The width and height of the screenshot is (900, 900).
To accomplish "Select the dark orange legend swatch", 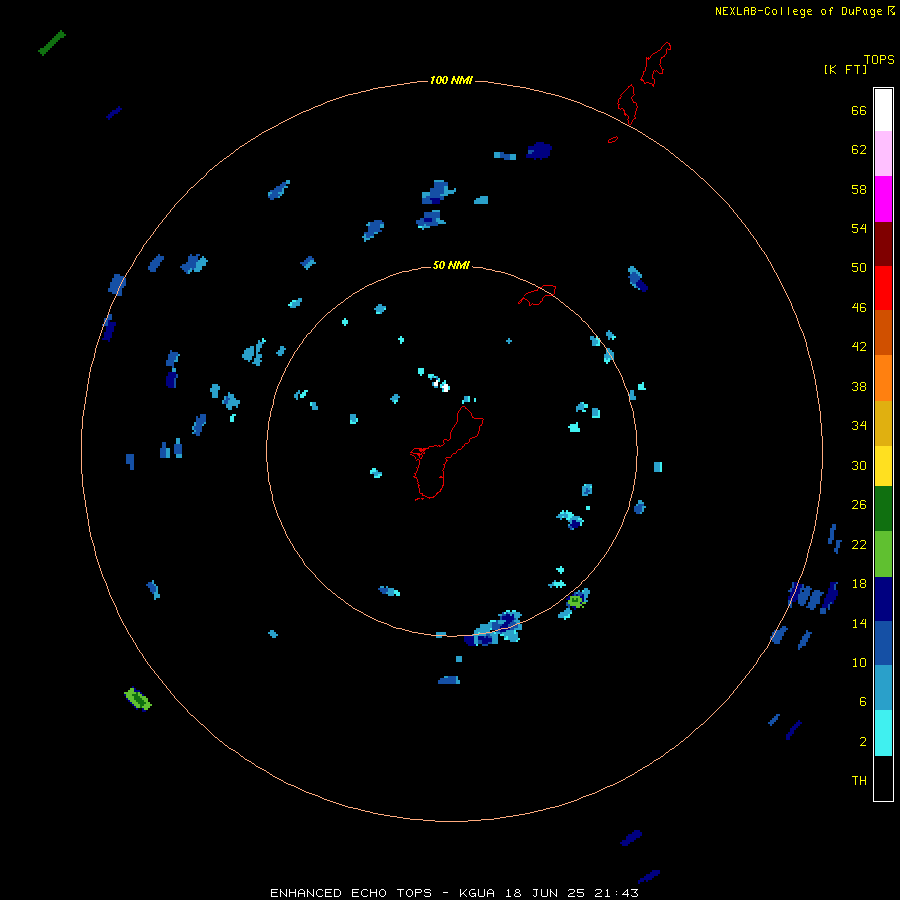I will (883, 332).
